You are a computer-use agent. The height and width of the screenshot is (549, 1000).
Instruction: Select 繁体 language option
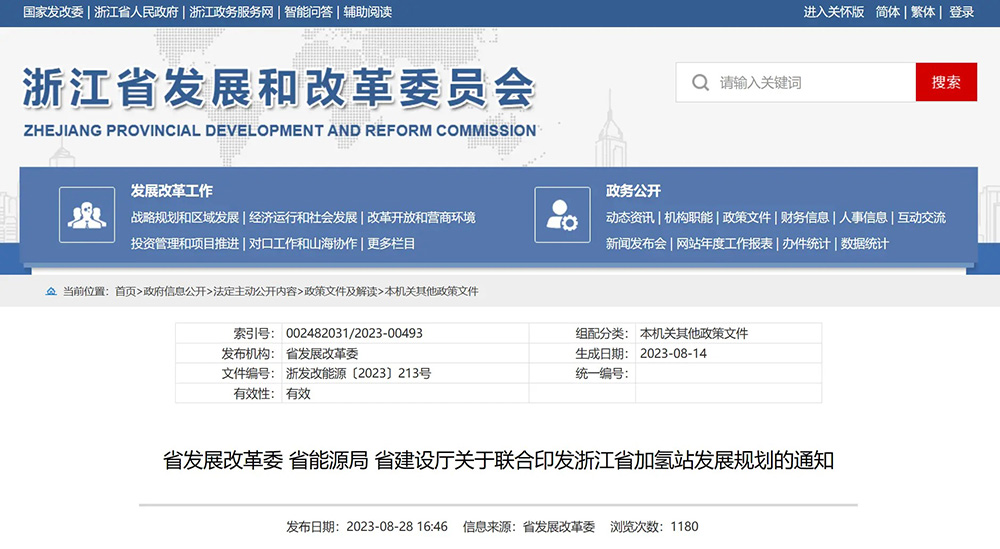[x=923, y=12]
